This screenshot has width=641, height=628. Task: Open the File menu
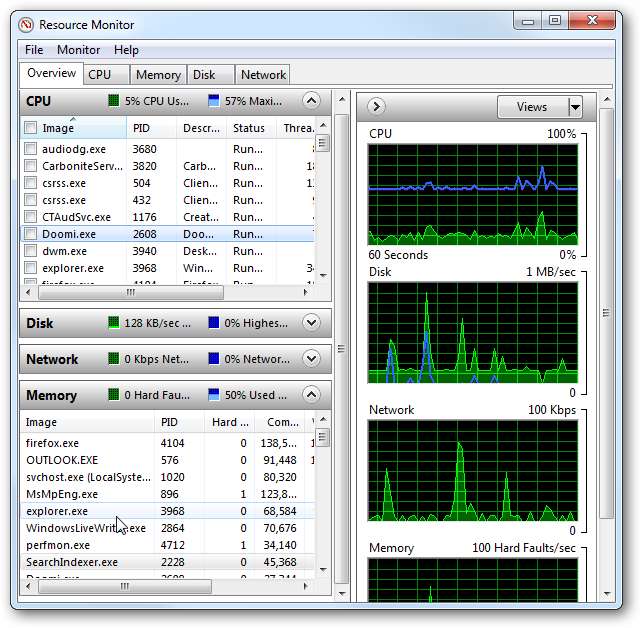(x=34, y=50)
